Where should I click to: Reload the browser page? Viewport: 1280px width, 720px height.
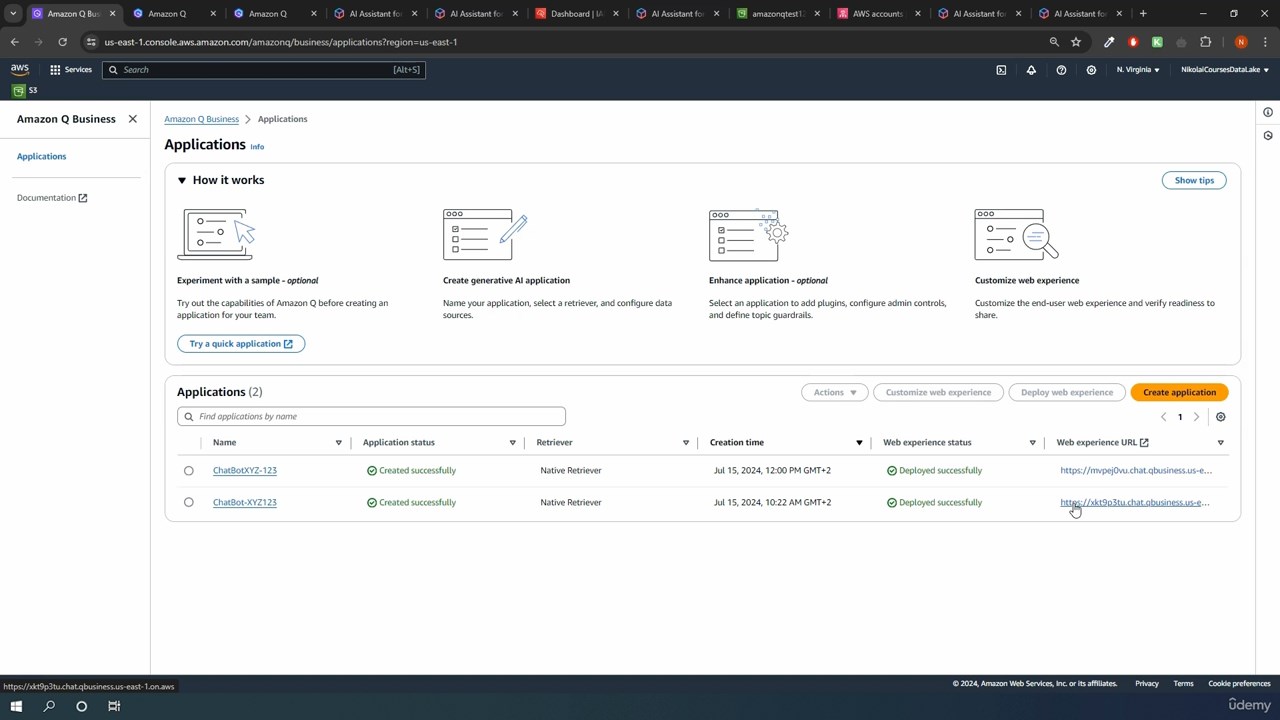coord(62,42)
